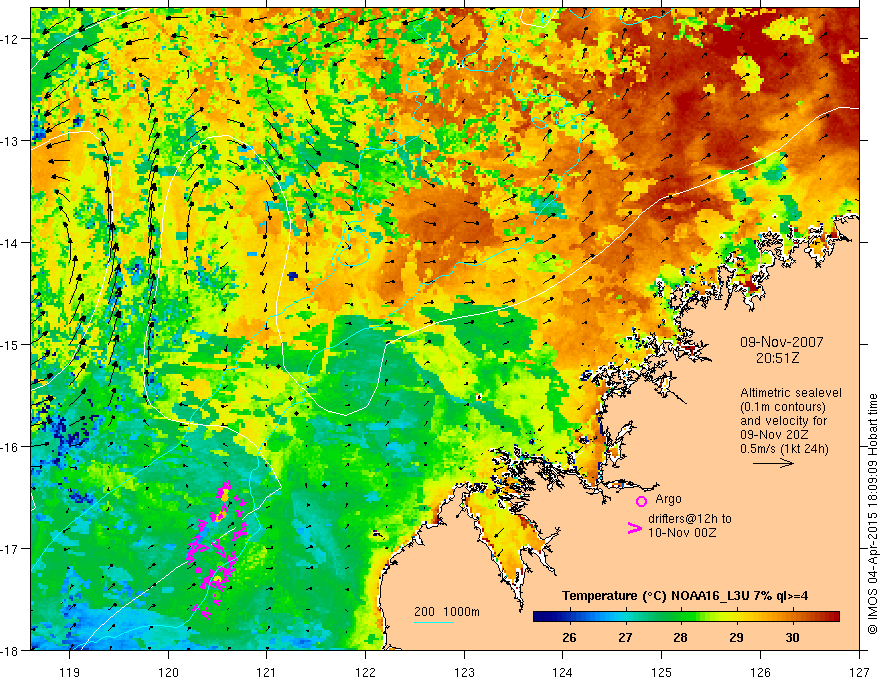This screenshot has height=680, width=880.
Task: Click the temperature colorbar gradient
Action: click(686, 616)
